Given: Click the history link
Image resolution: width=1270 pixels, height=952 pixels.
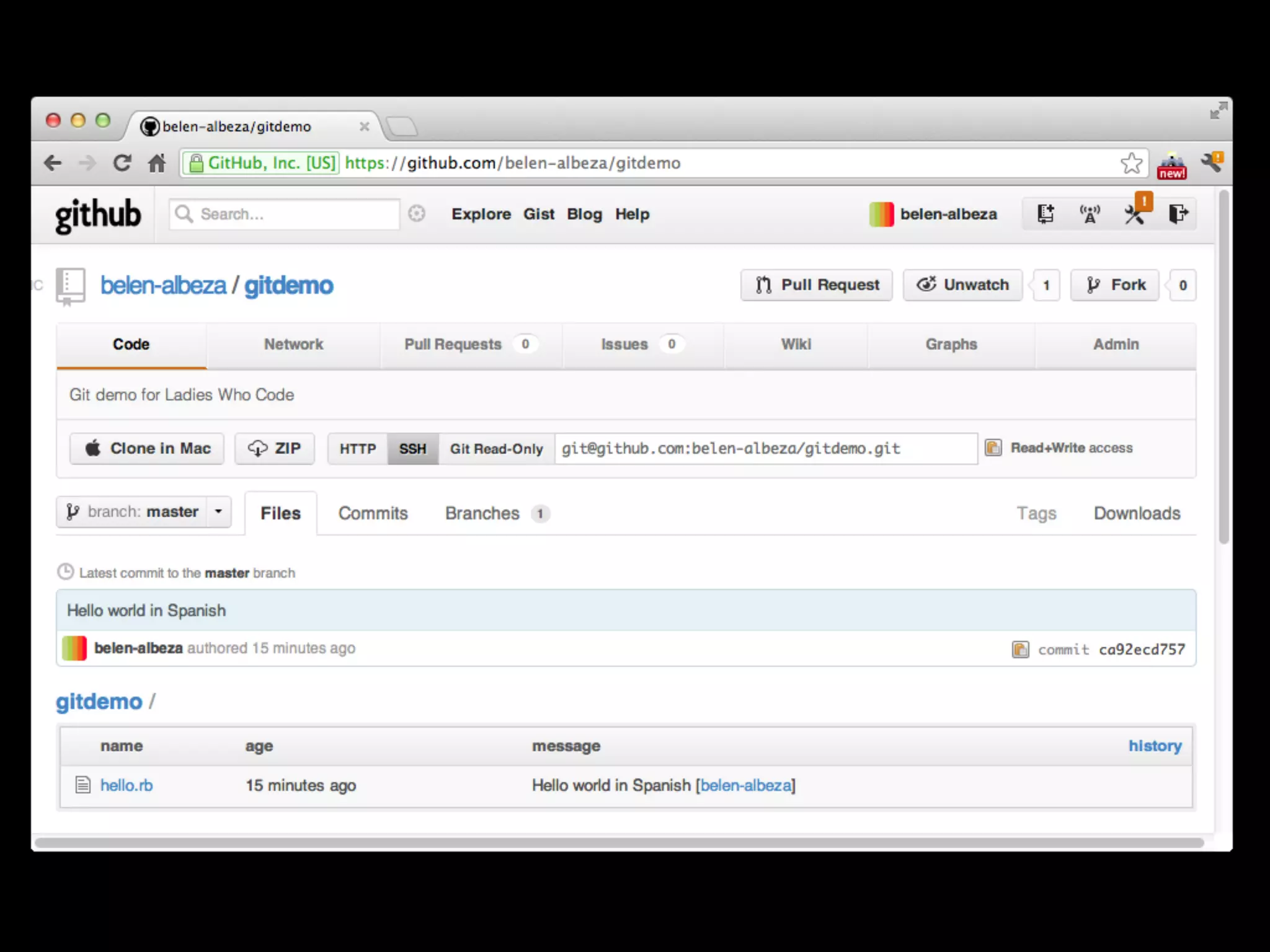Looking at the screenshot, I should click(x=1155, y=746).
